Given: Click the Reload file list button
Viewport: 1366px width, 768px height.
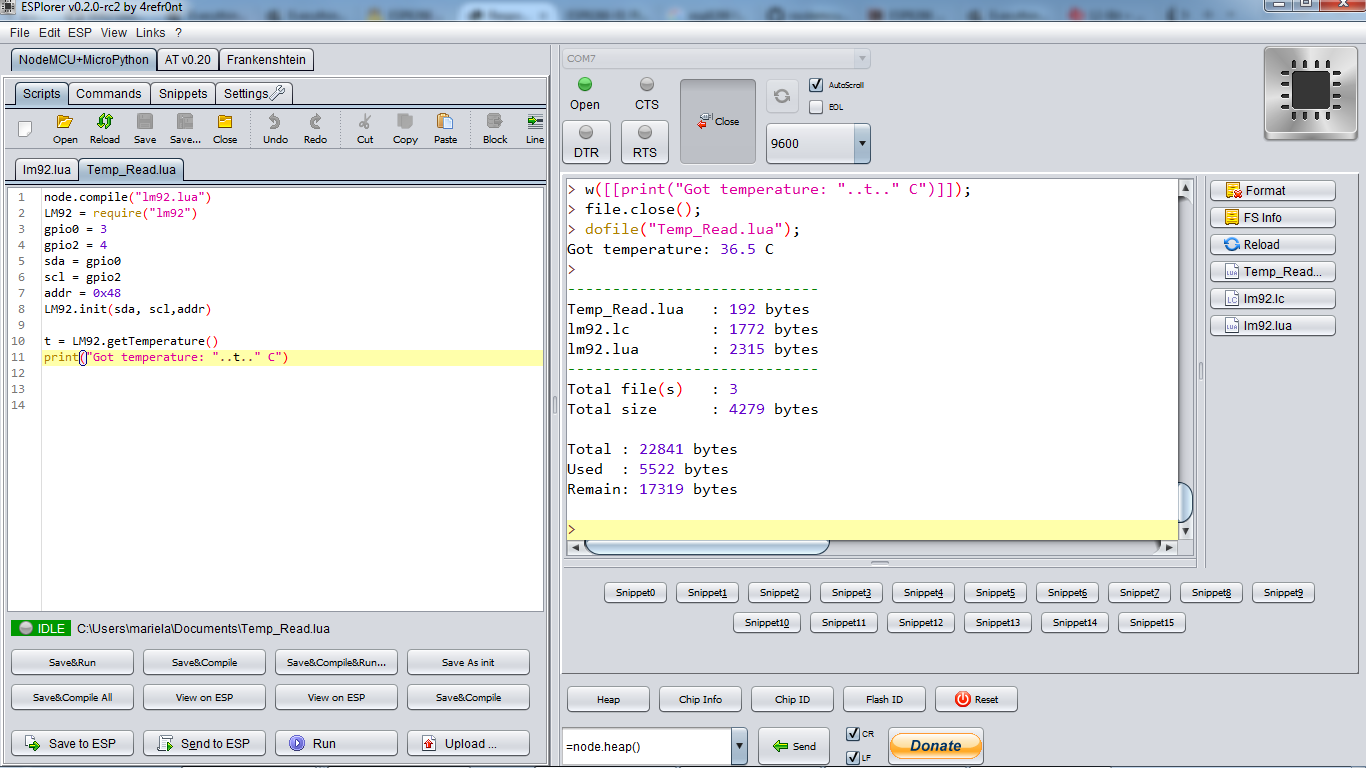Looking at the screenshot, I should (1273, 245).
